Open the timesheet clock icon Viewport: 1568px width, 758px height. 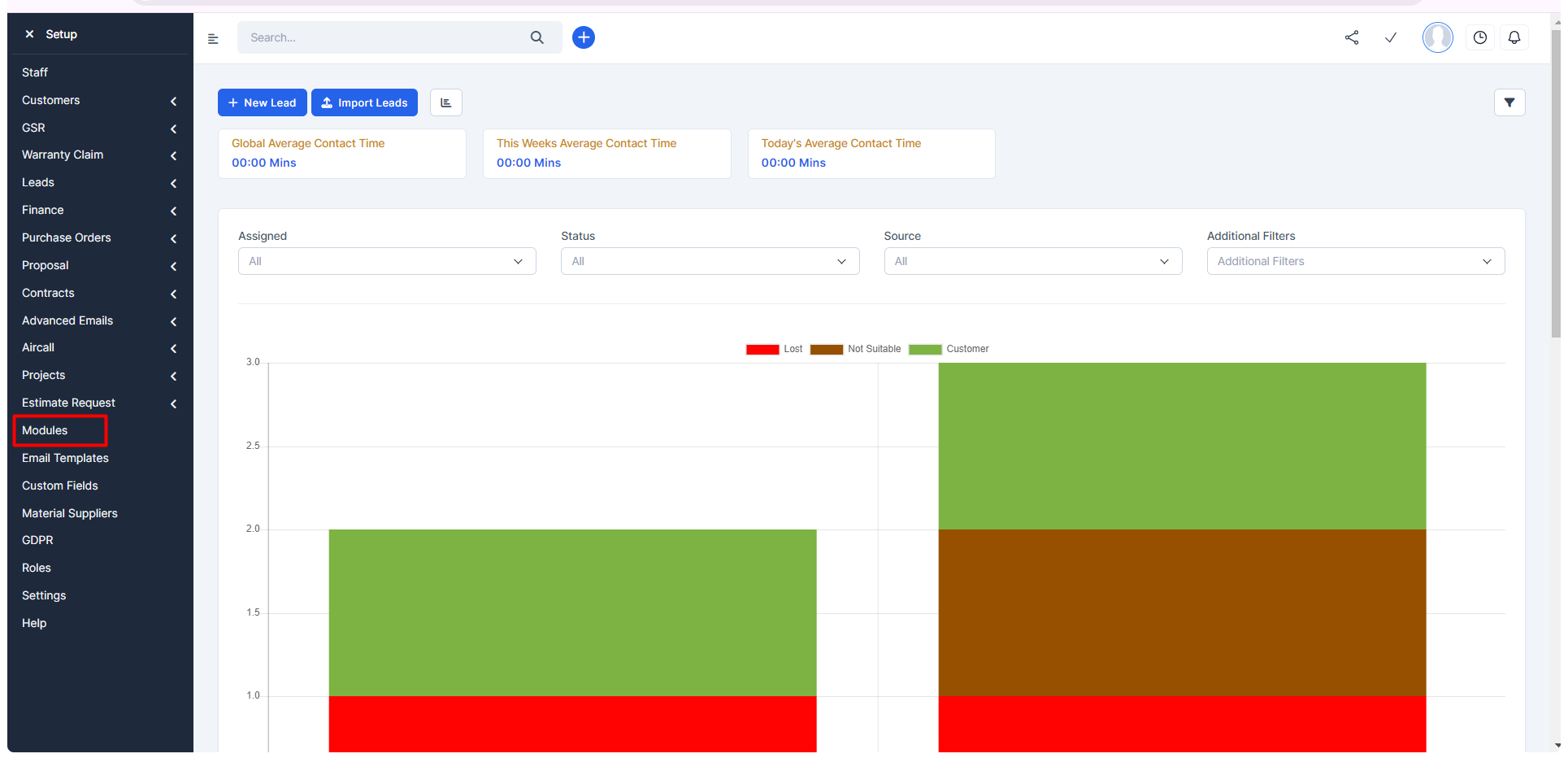pyautogui.click(x=1480, y=37)
